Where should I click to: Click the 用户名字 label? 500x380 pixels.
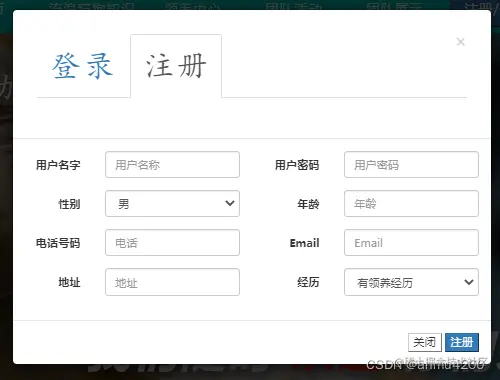tap(58, 165)
